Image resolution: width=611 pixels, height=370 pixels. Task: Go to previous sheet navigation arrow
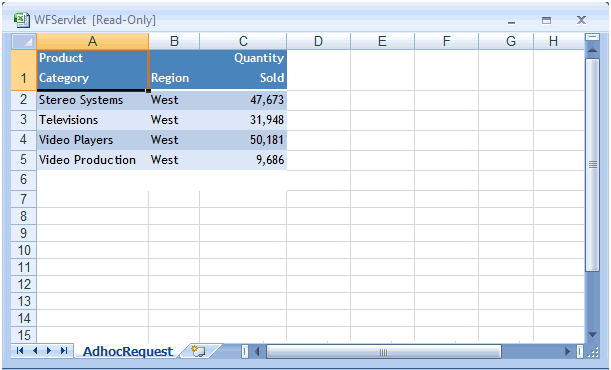click(35, 351)
